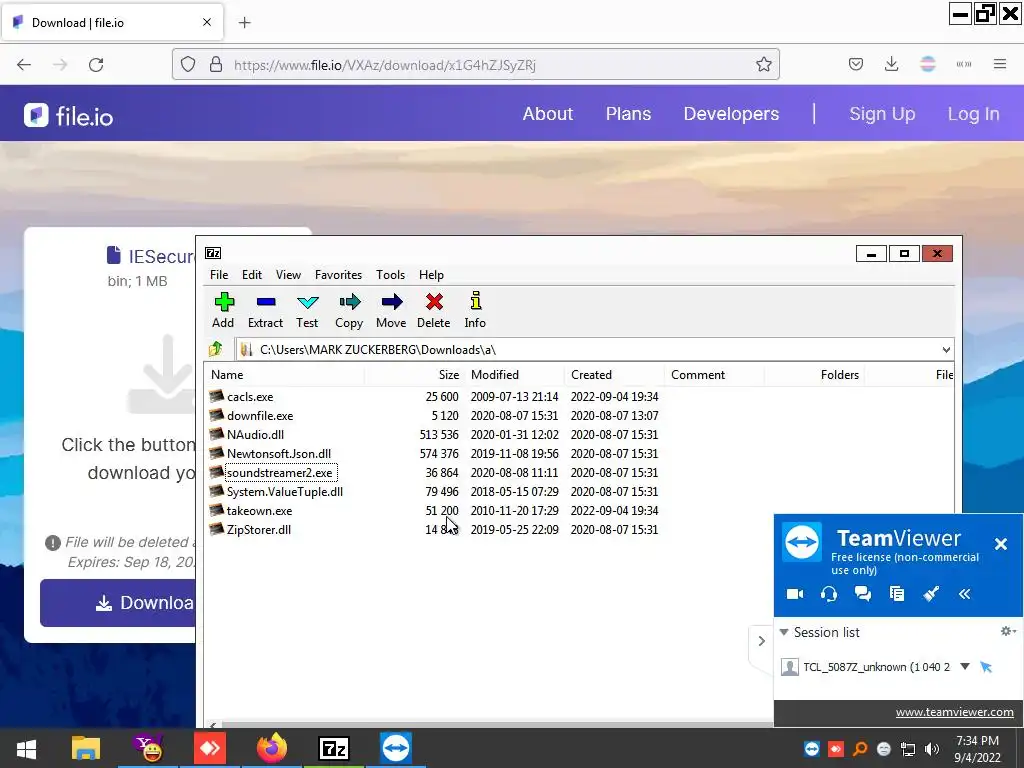Click the Download button on file.io

coord(118,603)
